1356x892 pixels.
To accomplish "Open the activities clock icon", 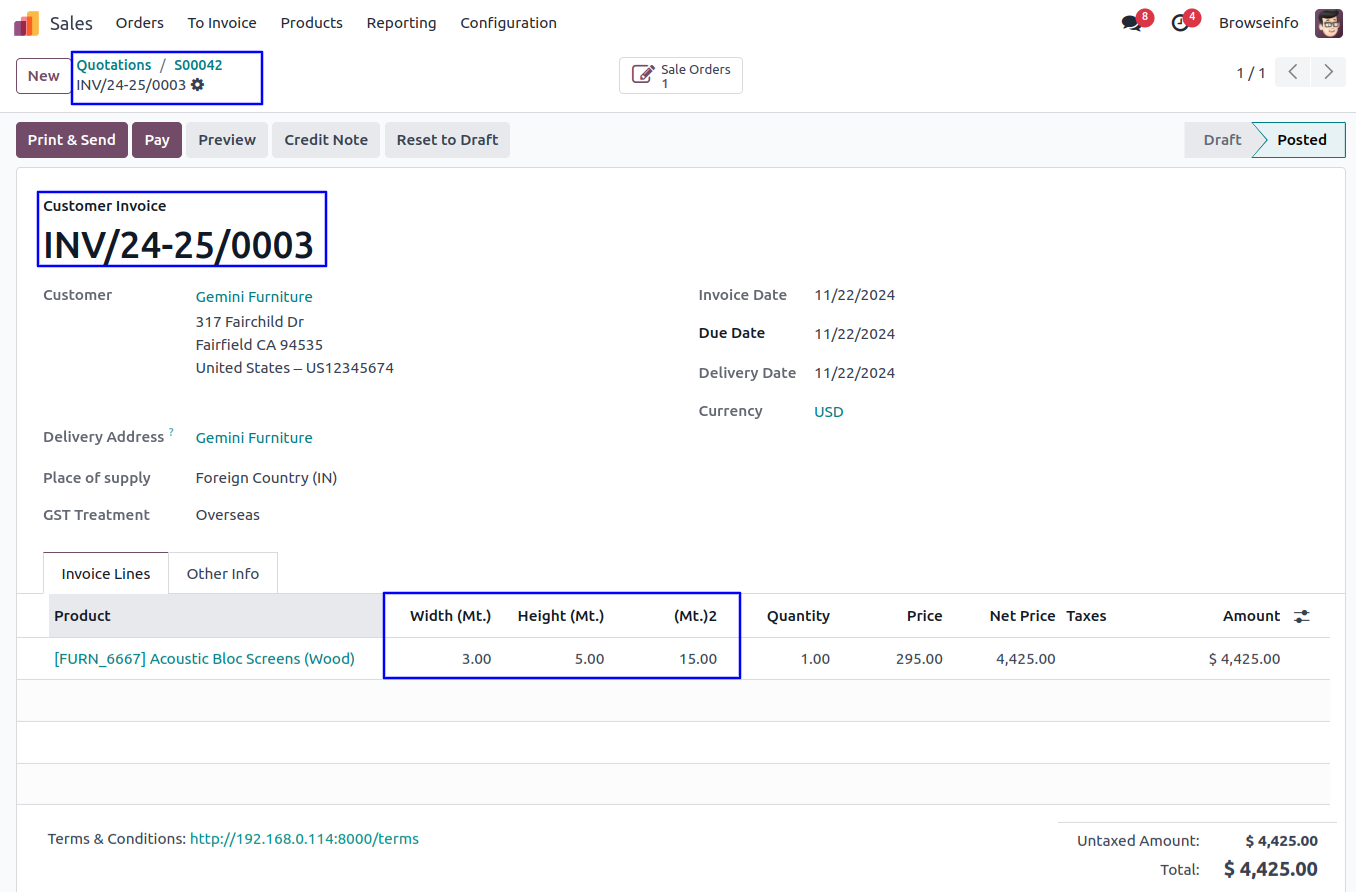I will [x=1181, y=23].
